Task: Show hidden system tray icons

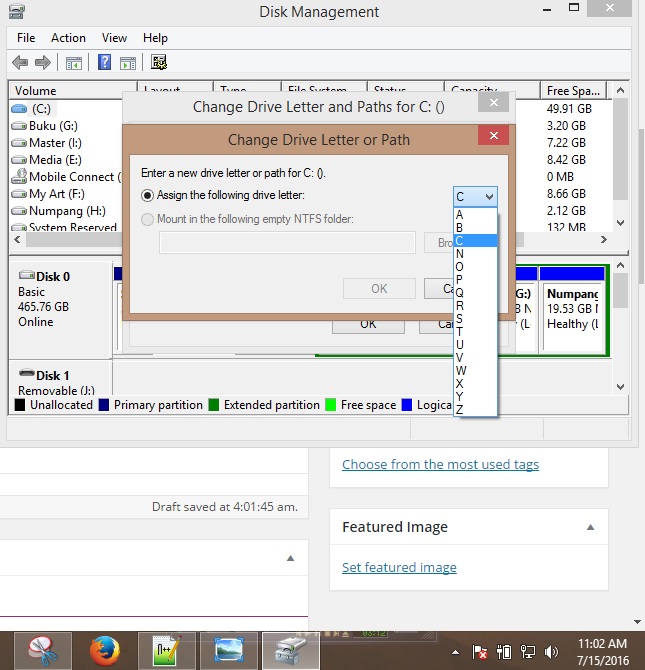Action: pos(456,652)
